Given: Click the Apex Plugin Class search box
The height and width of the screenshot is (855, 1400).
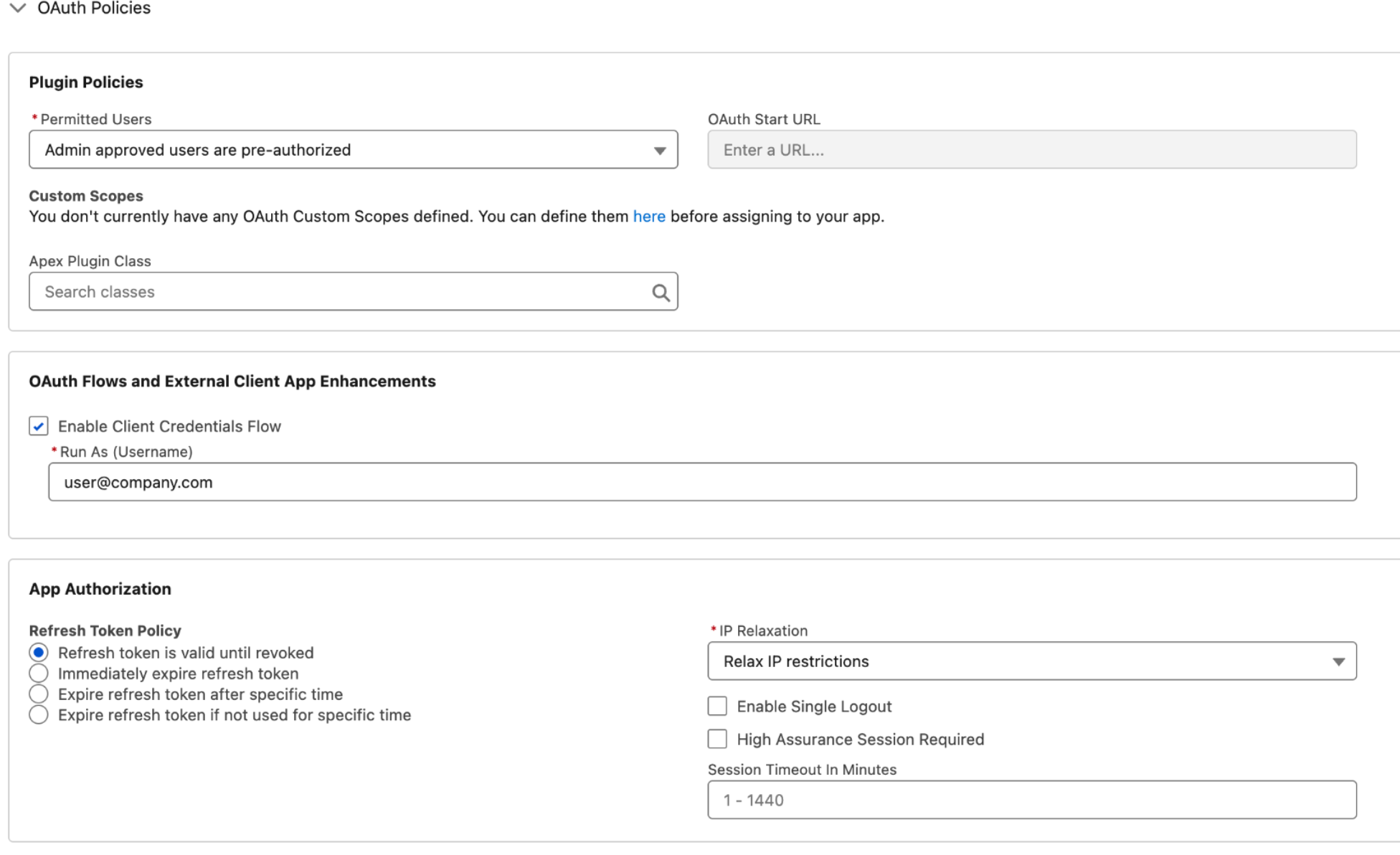Looking at the screenshot, I should [x=287, y=291].
